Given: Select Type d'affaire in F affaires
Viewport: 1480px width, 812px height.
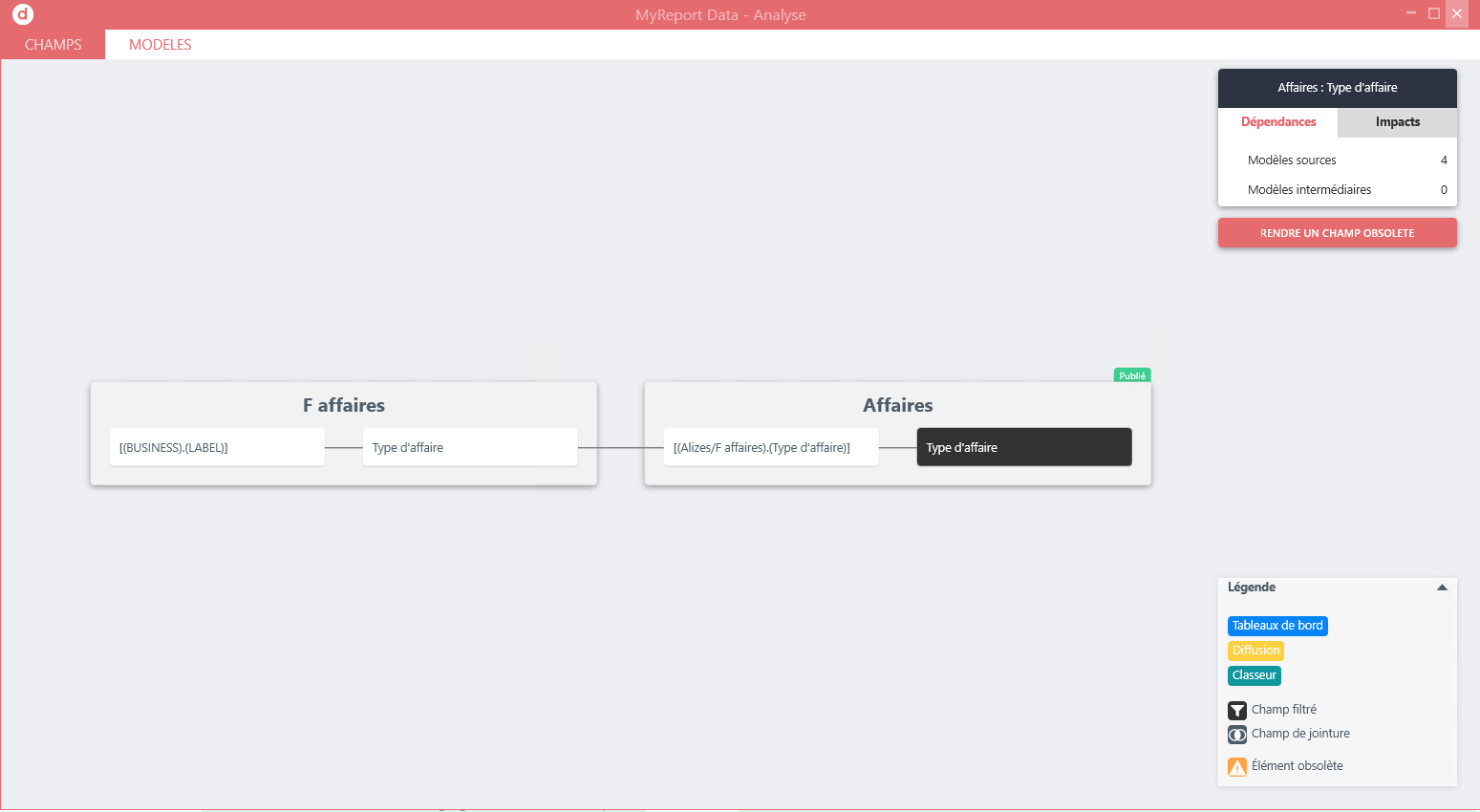Looking at the screenshot, I should click(x=469, y=447).
